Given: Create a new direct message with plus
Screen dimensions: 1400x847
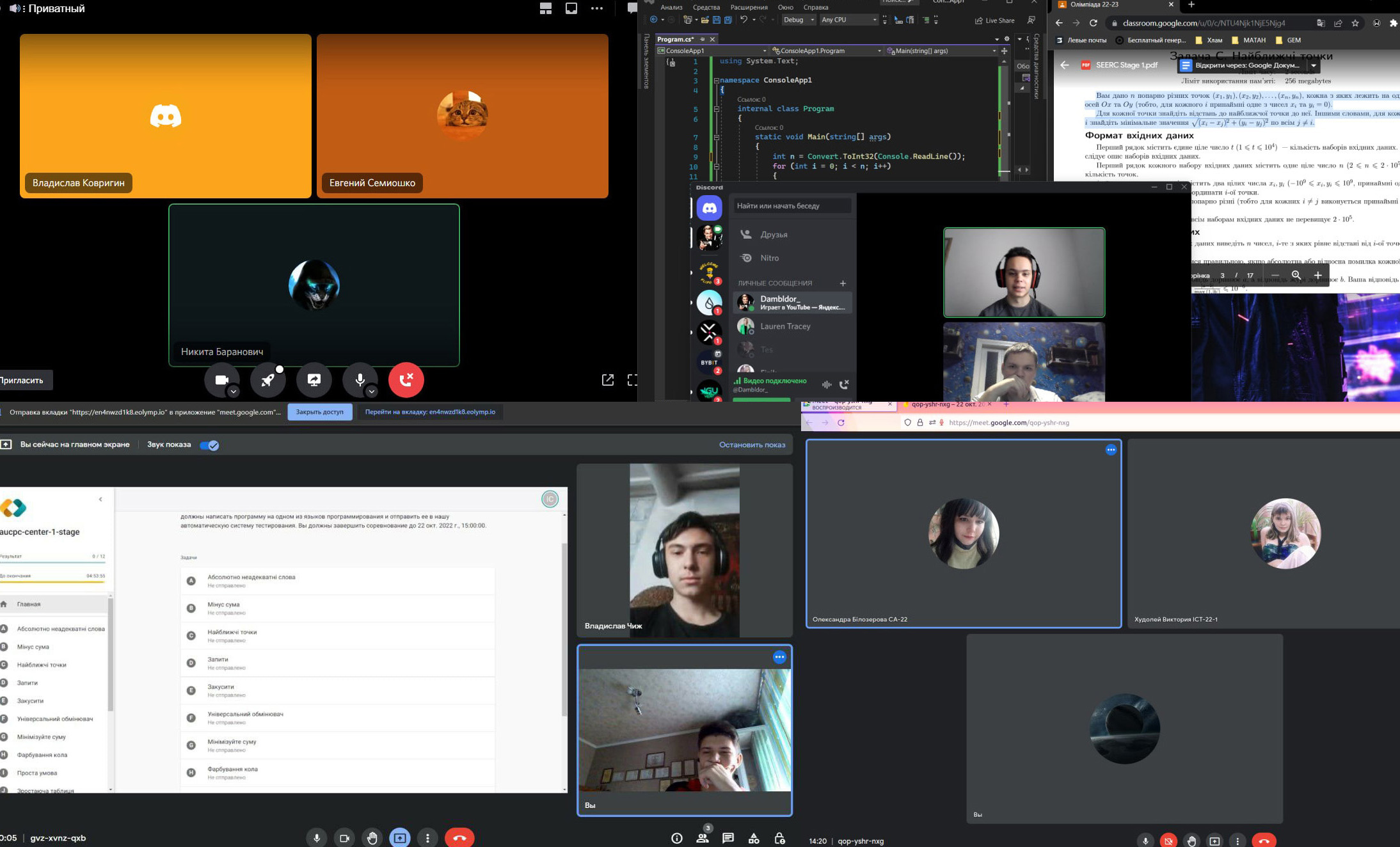Looking at the screenshot, I should (x=843, y=283).
